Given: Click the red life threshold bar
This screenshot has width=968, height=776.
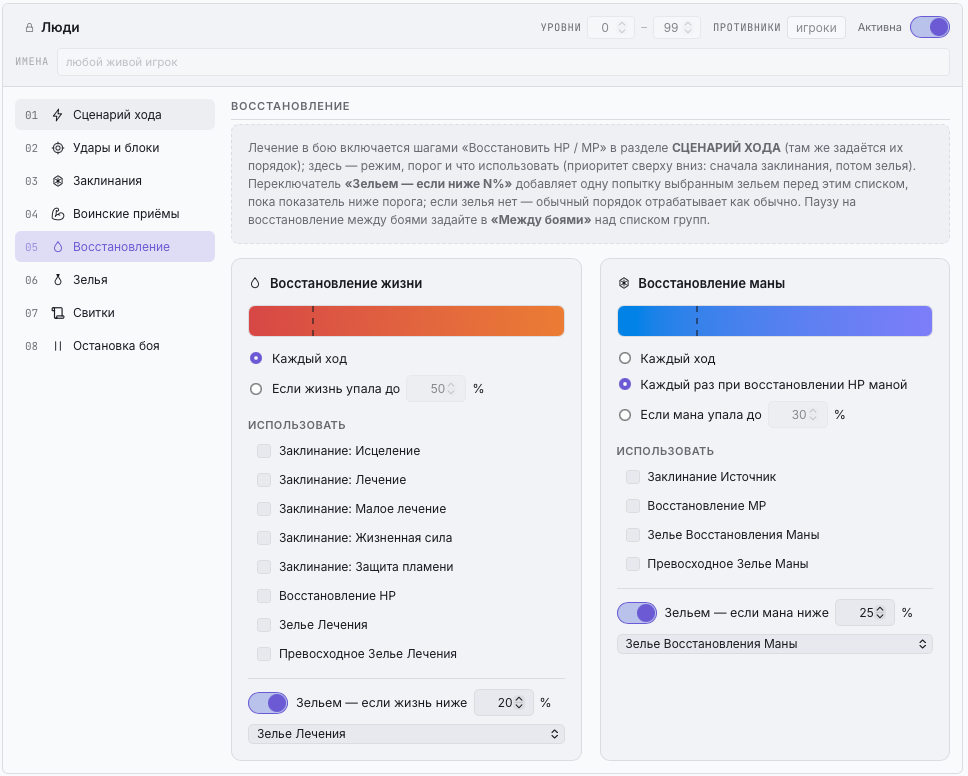Looking at the screenshot, I should (x=406, y=321).
